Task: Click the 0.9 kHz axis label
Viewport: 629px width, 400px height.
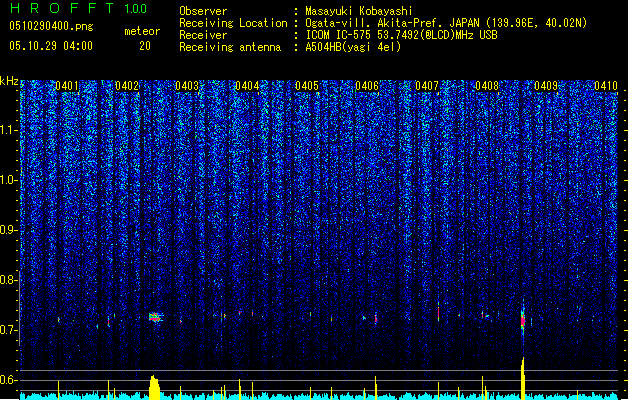Action: tap(9, 230)
